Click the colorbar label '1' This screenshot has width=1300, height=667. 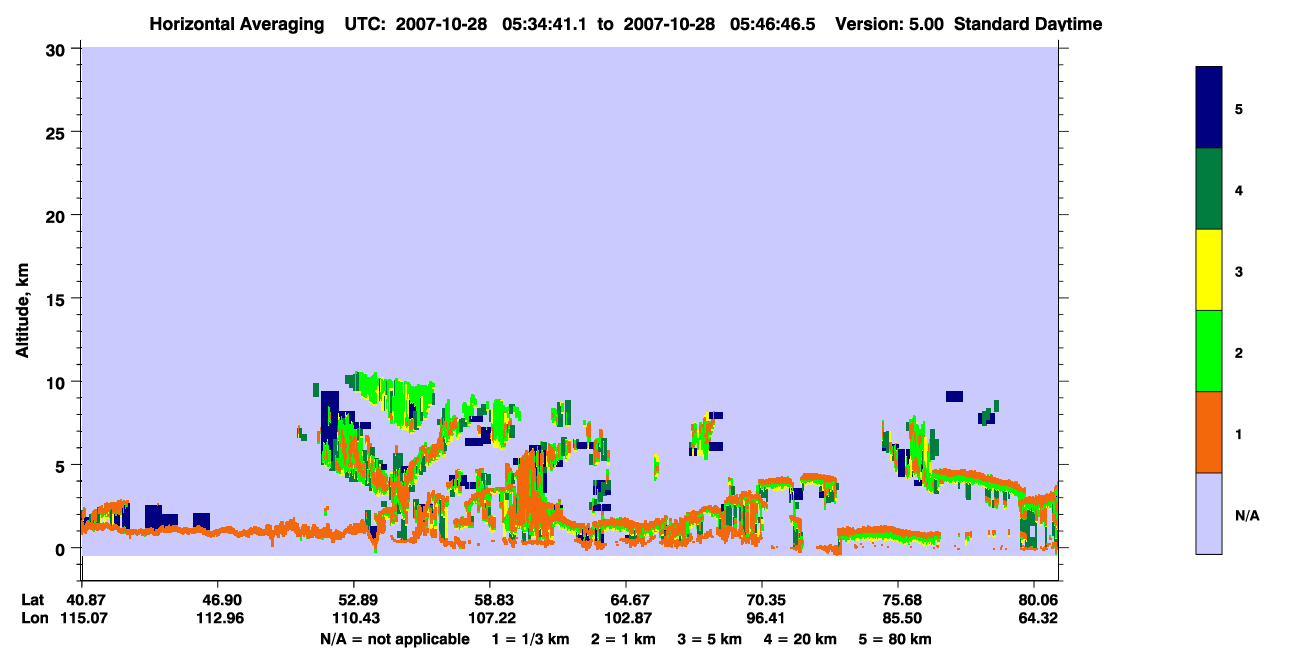click(x=1239, y=433)
